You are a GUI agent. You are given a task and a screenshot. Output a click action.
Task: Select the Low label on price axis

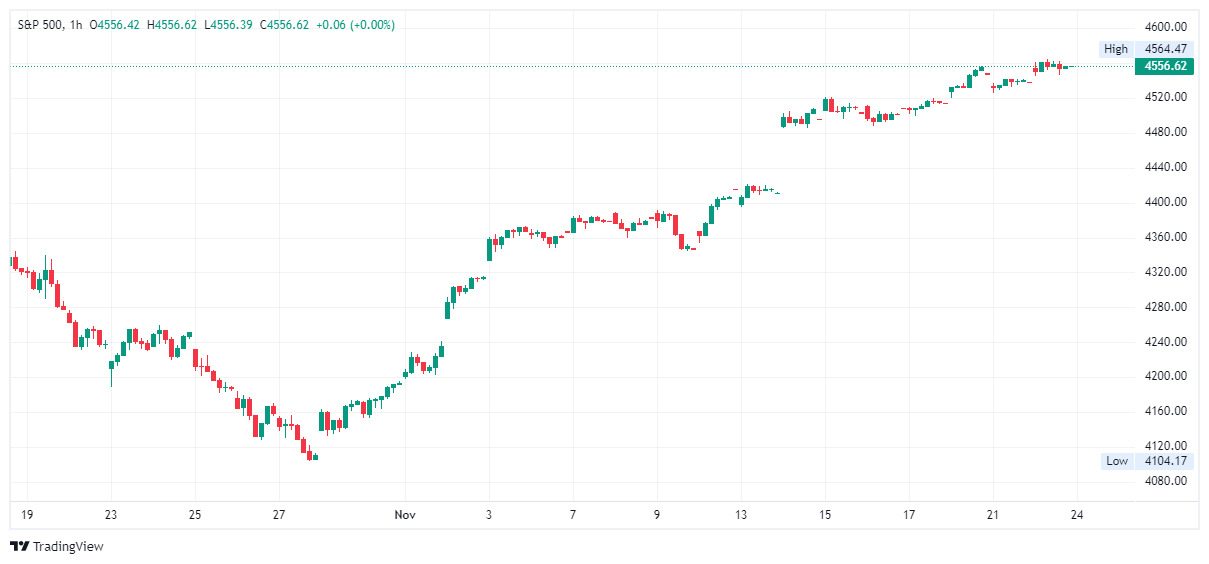click(x=1116, y=461)
